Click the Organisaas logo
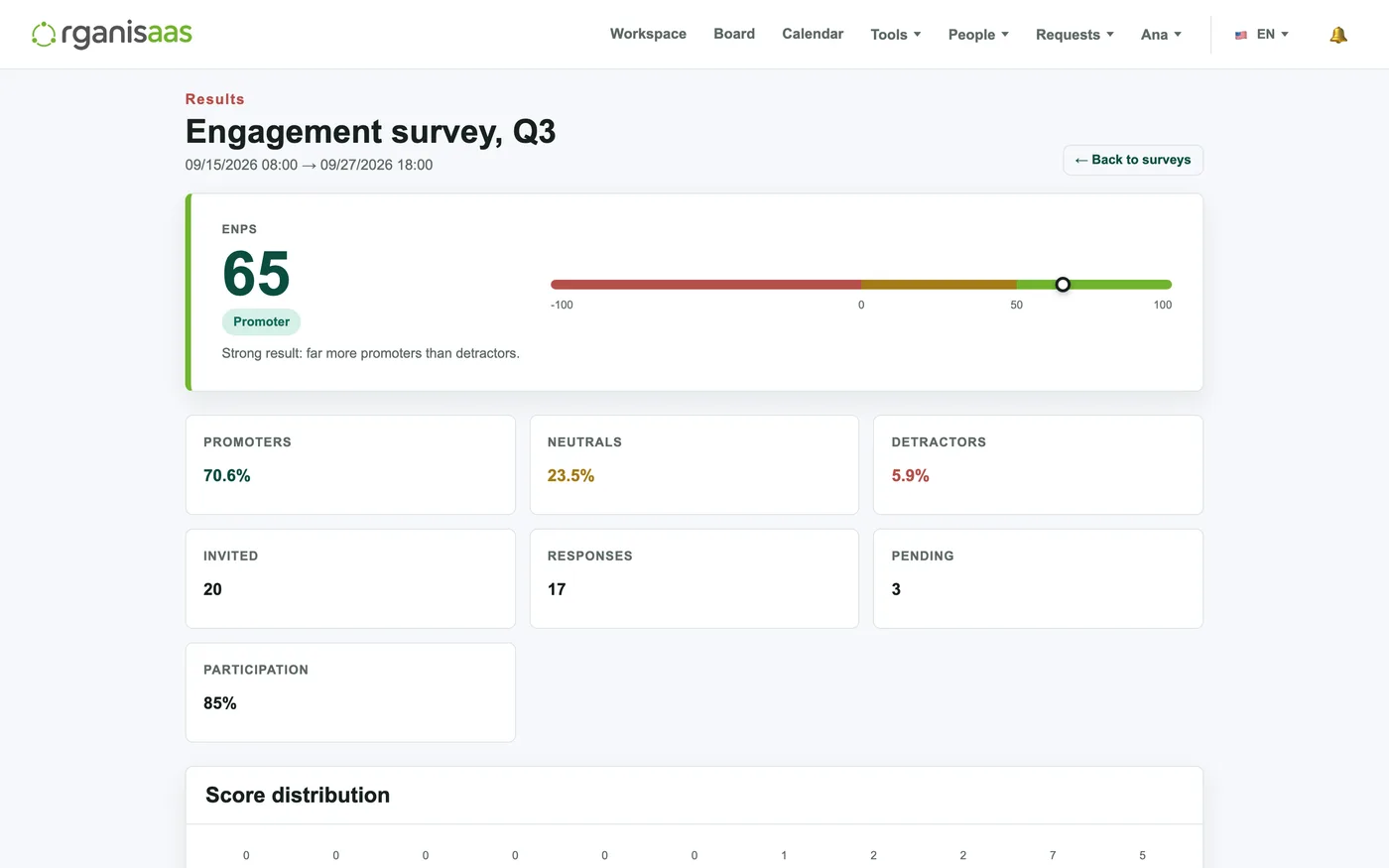Viewport: 1389px width, 868px height. click(x=112, y=34)
